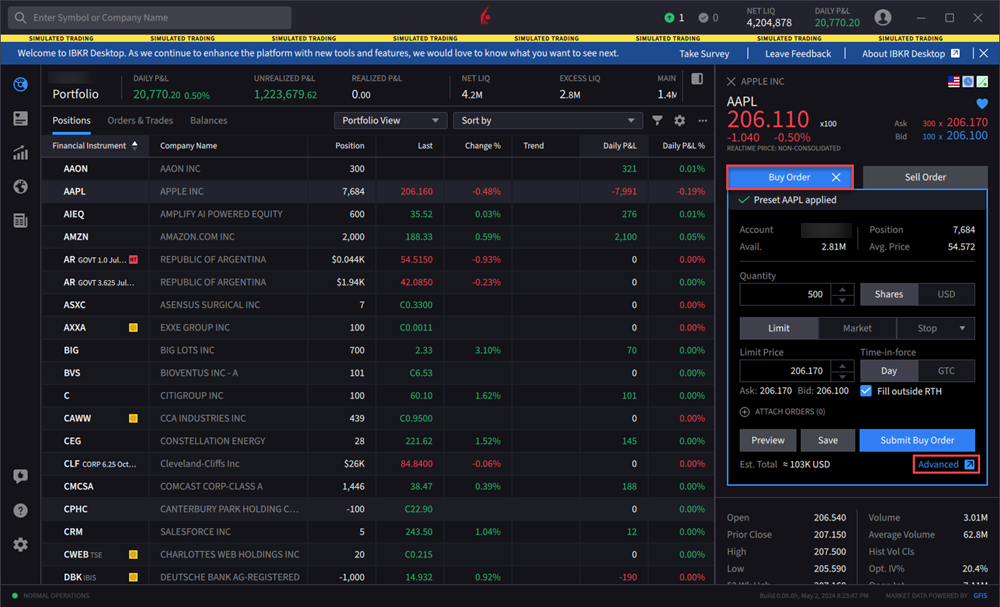Click the Attach Orders plus icon
The image size is (1000, 607).
pyautogui.click(x=744, y=412)
